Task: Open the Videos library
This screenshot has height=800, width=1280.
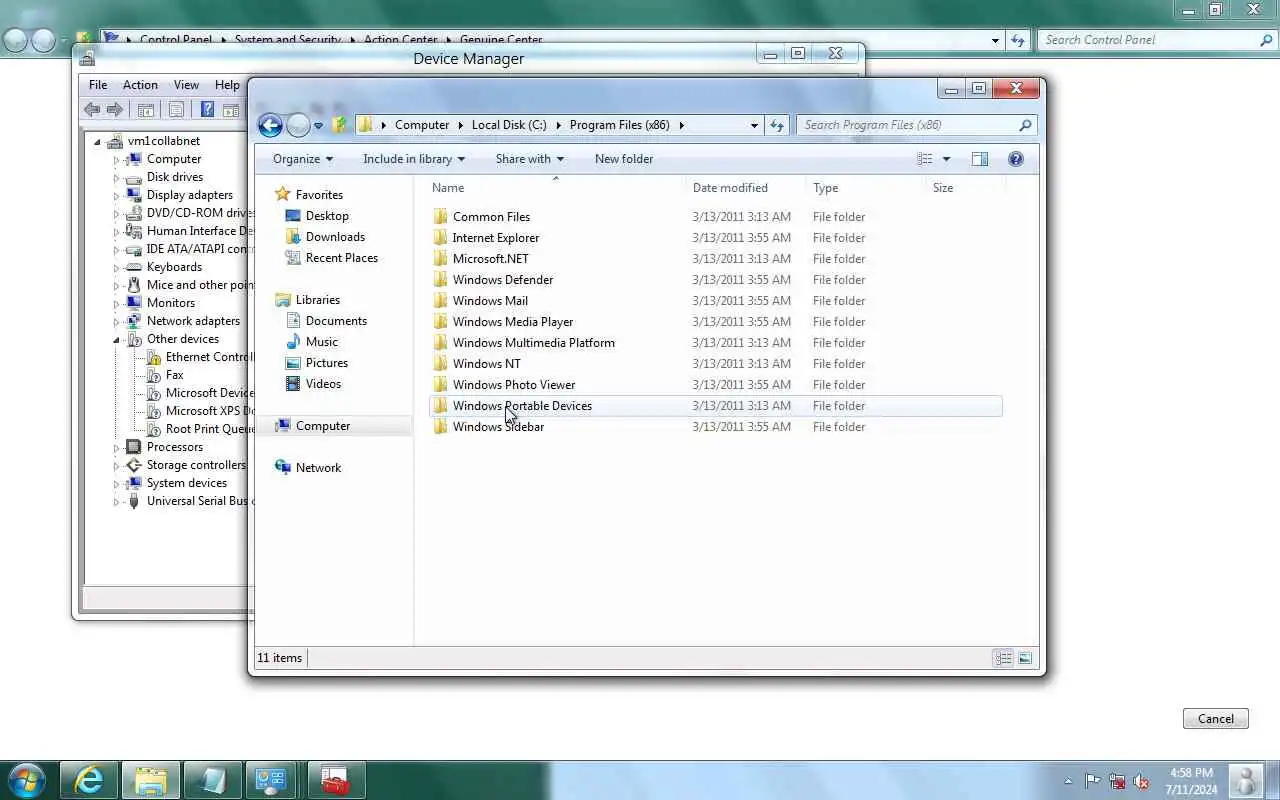Action: point(324,384)
